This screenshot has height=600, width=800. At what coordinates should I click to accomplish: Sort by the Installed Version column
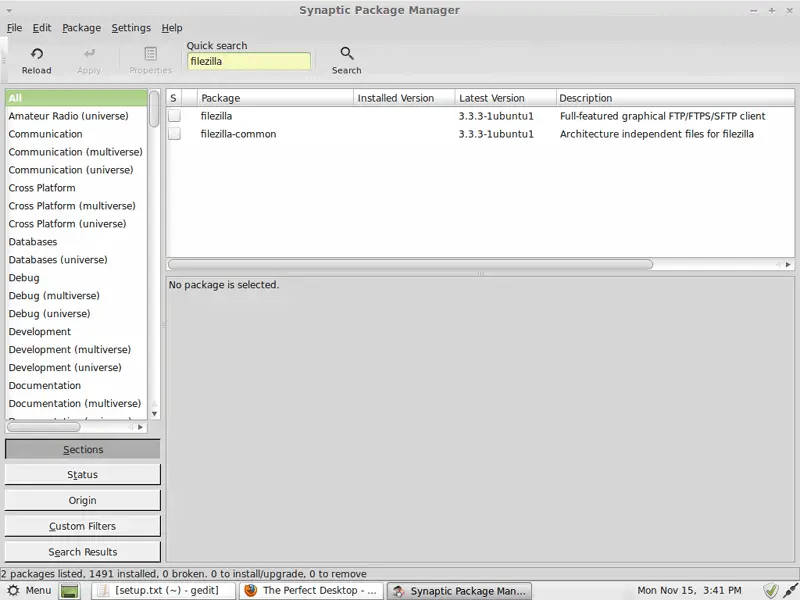click(x=404, y=98)
